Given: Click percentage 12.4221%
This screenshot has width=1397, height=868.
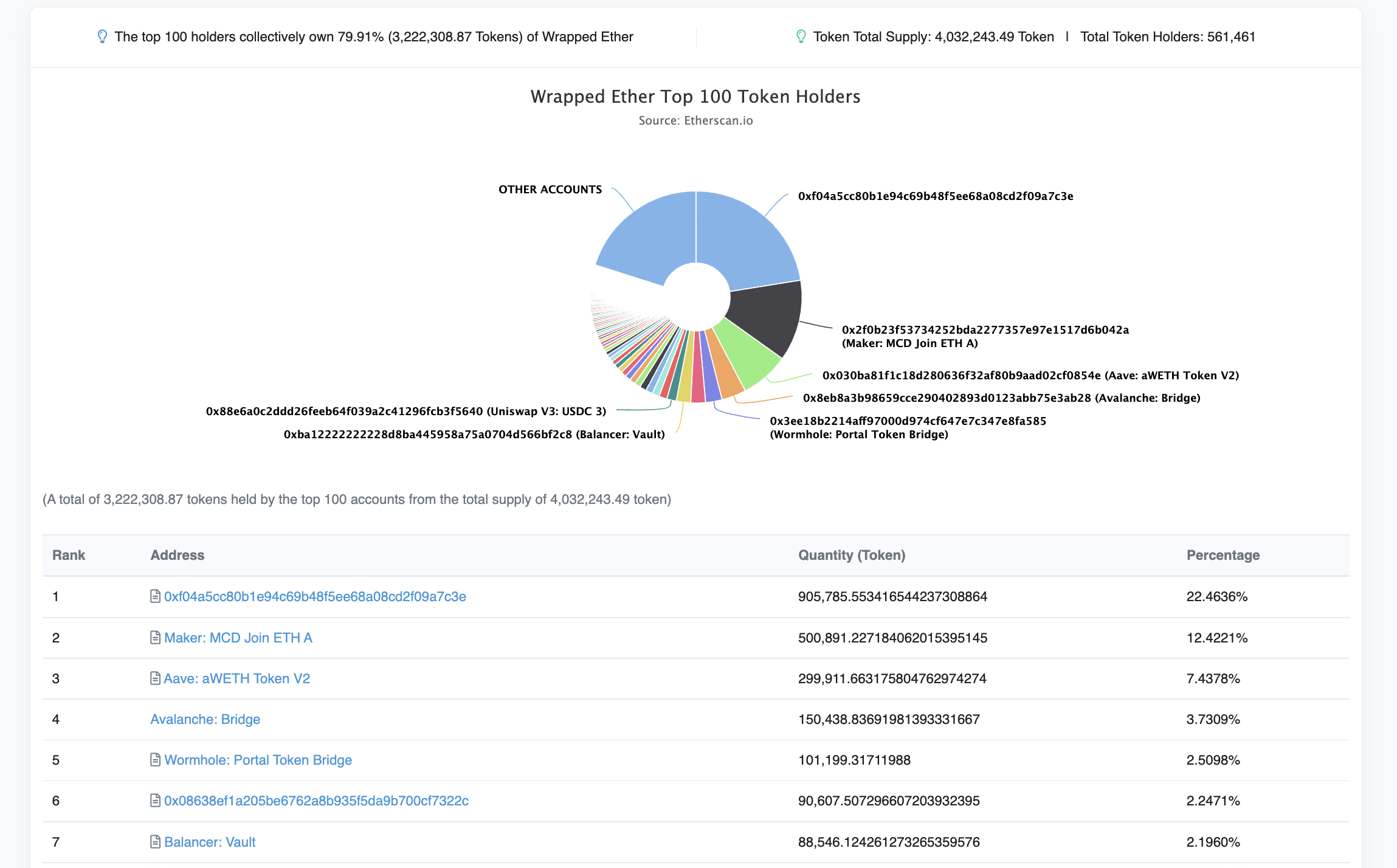Looking at the screenshot, I should tap(1217, 638).
